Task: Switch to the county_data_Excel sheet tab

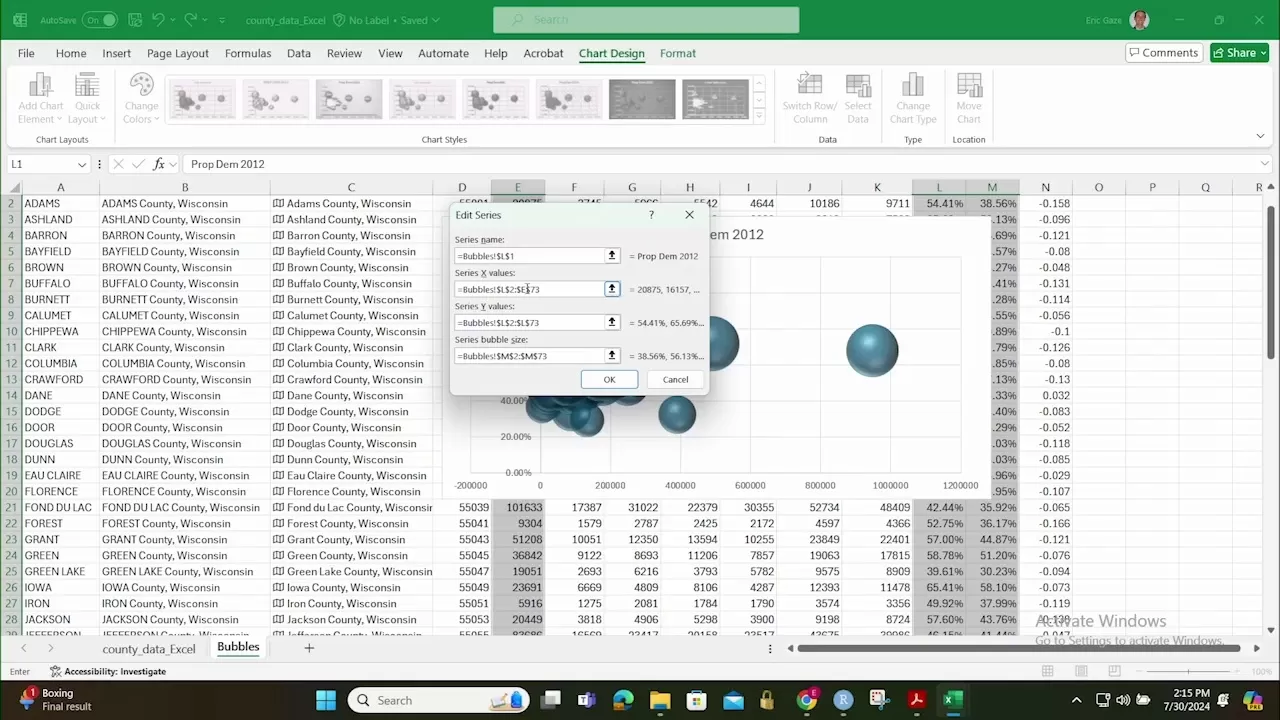Action: [148, 648]
